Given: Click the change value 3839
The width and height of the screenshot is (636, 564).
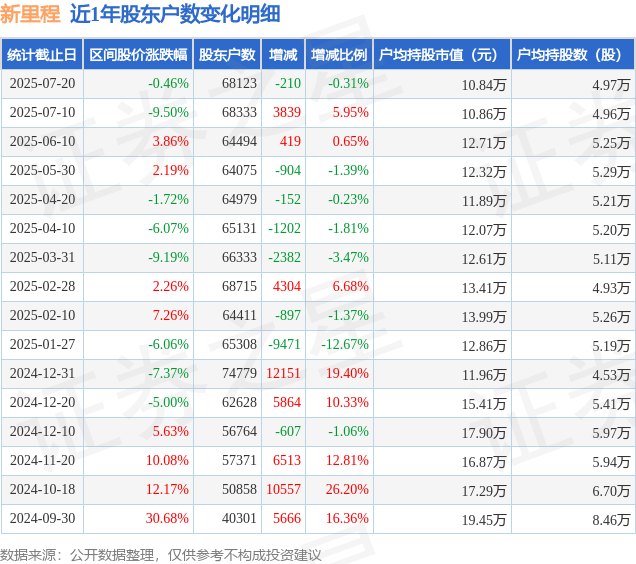Looking at the screenshot, I should (x=287, y=112).
